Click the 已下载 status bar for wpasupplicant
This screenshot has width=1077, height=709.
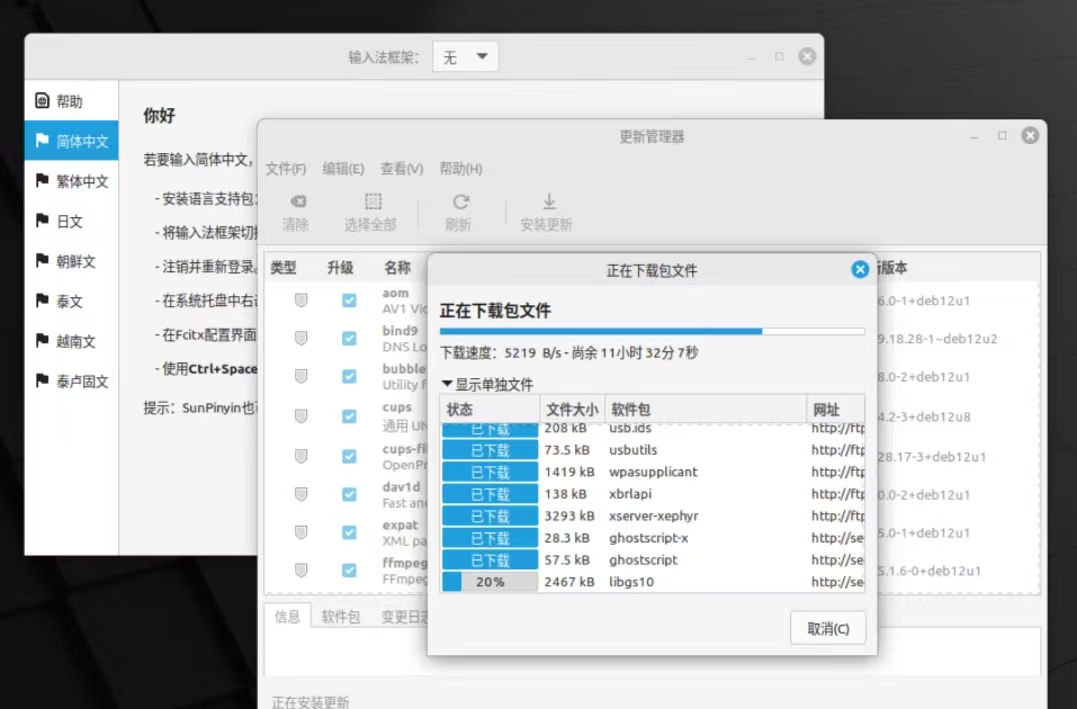tap(490, 472)
